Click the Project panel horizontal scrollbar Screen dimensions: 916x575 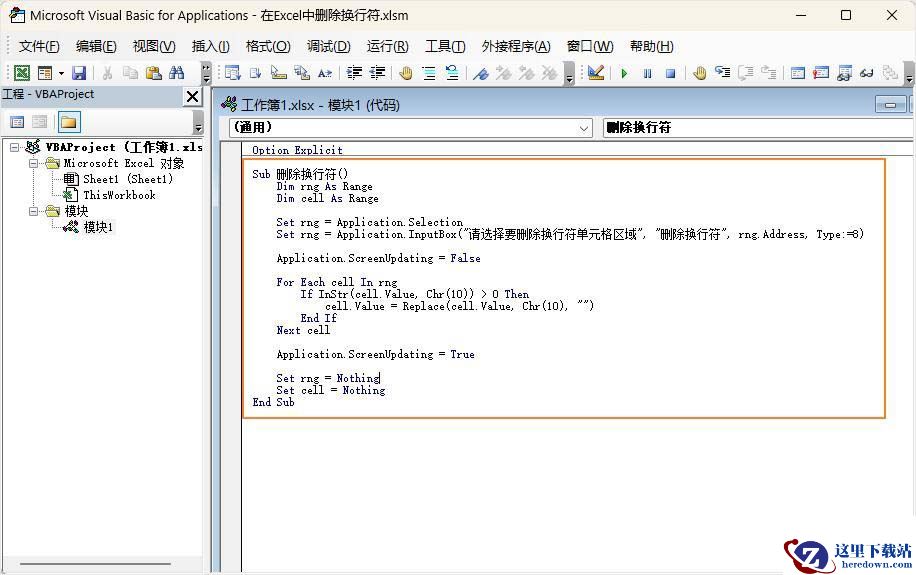[x=96, y=564]
